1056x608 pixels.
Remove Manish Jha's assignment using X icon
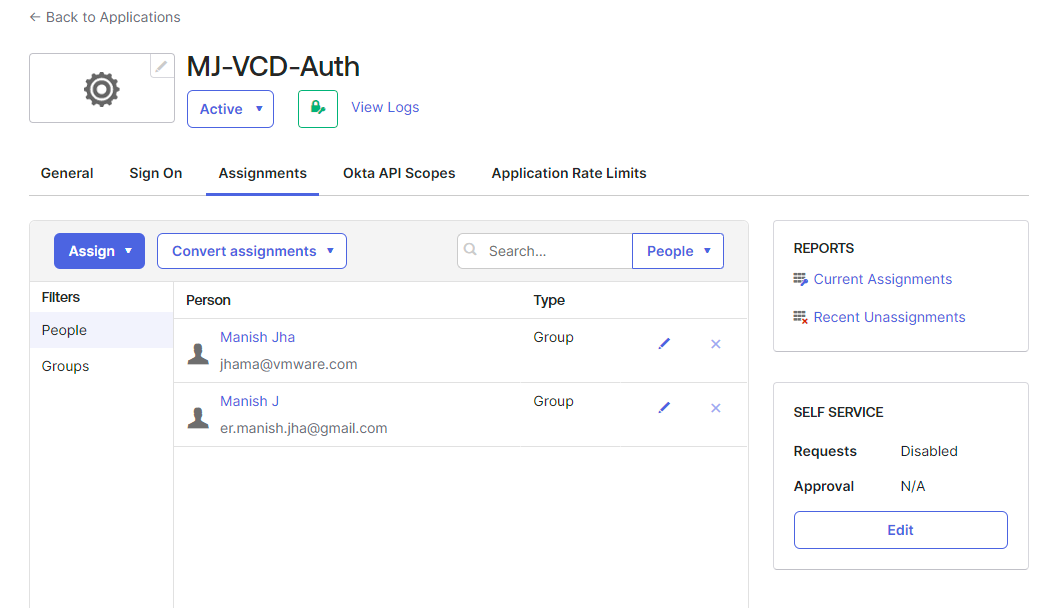click(x=715, y=344)
